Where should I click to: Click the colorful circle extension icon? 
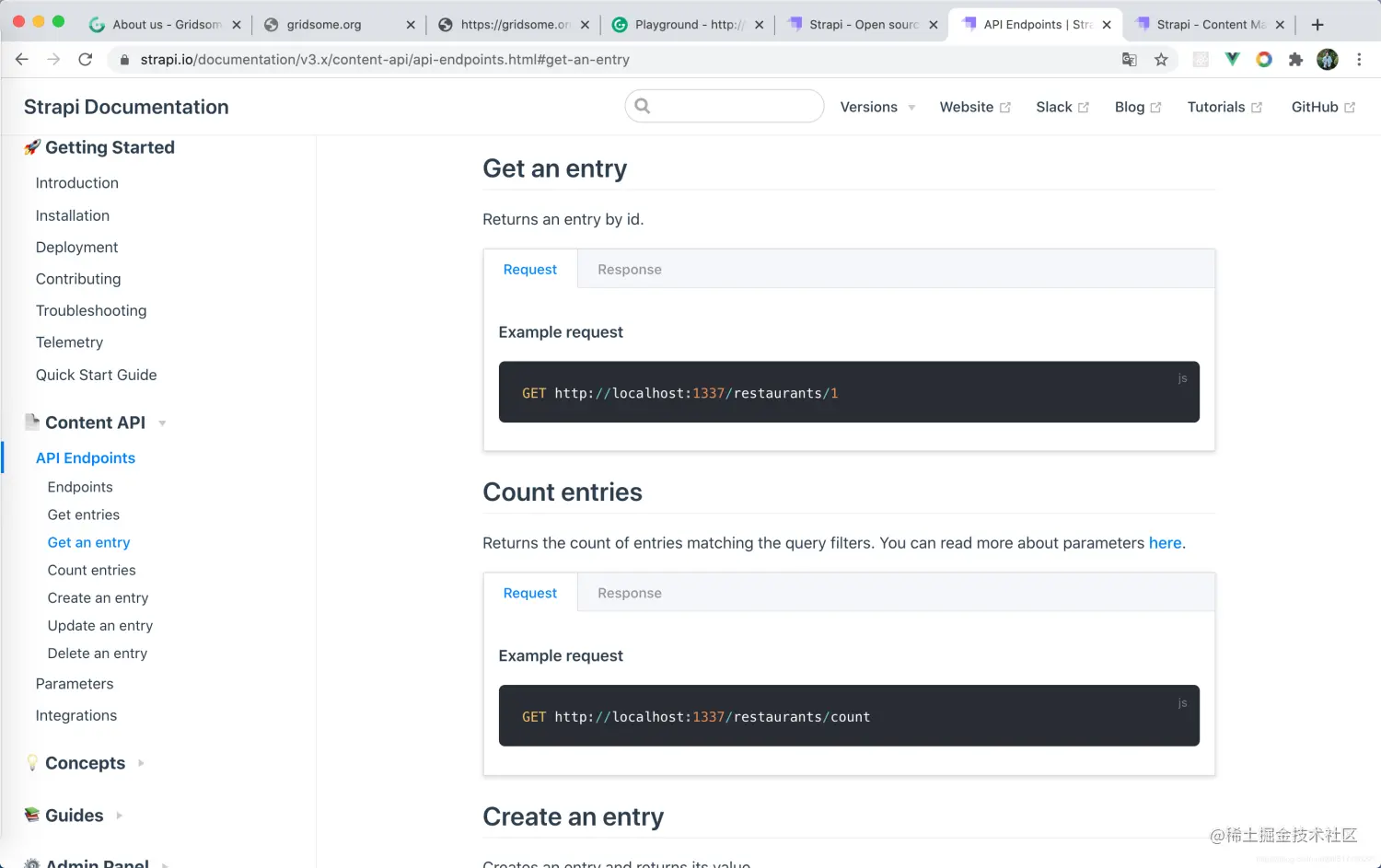click(x=1264, y=59)
